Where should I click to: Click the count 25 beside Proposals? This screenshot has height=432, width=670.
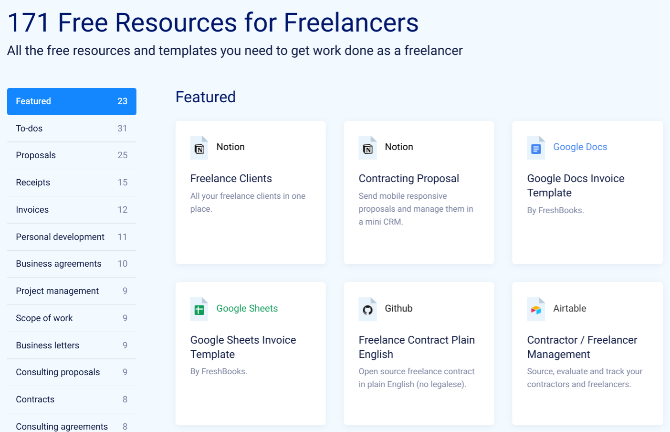coord(122,155)
